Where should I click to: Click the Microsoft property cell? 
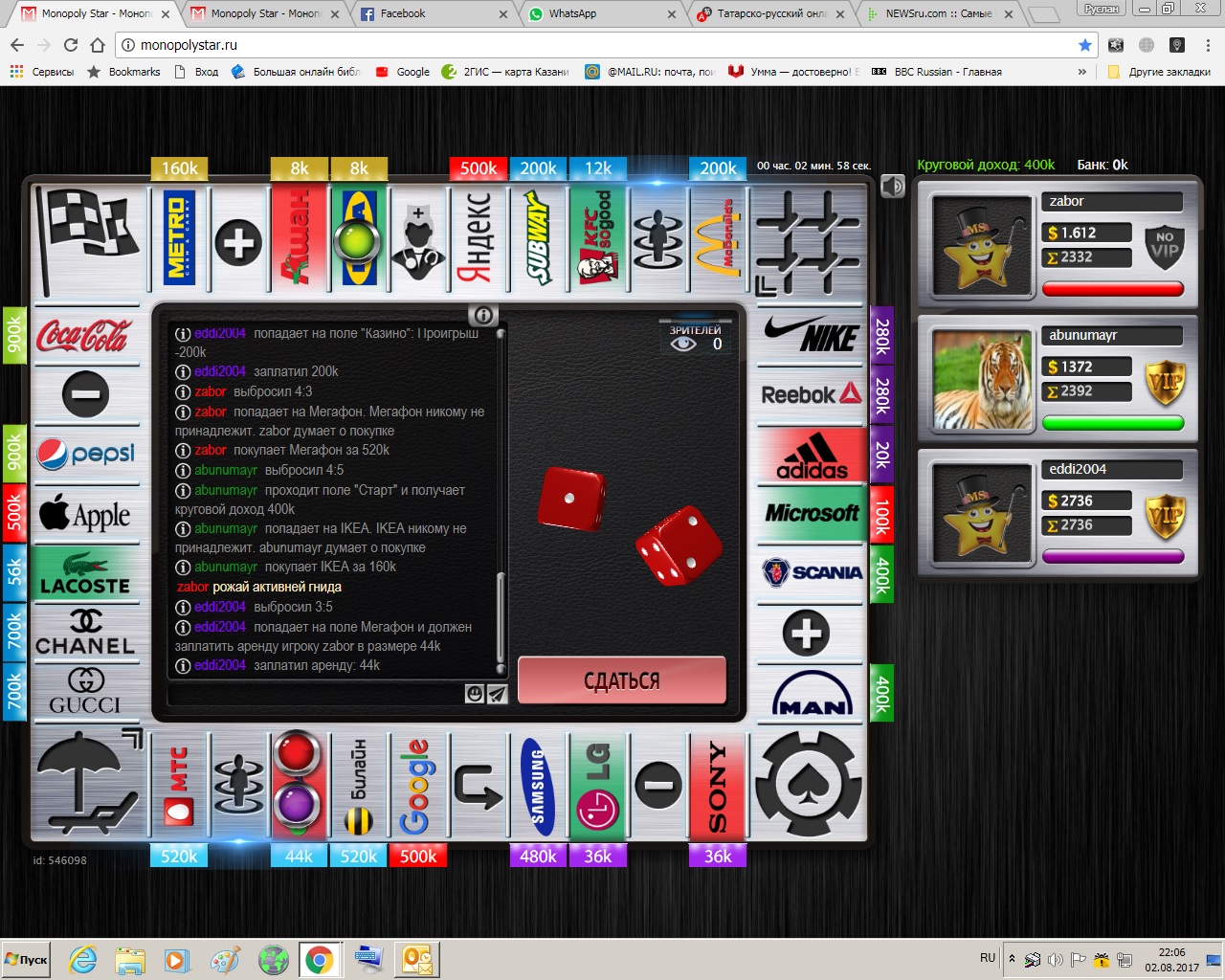tap(812, 514)
